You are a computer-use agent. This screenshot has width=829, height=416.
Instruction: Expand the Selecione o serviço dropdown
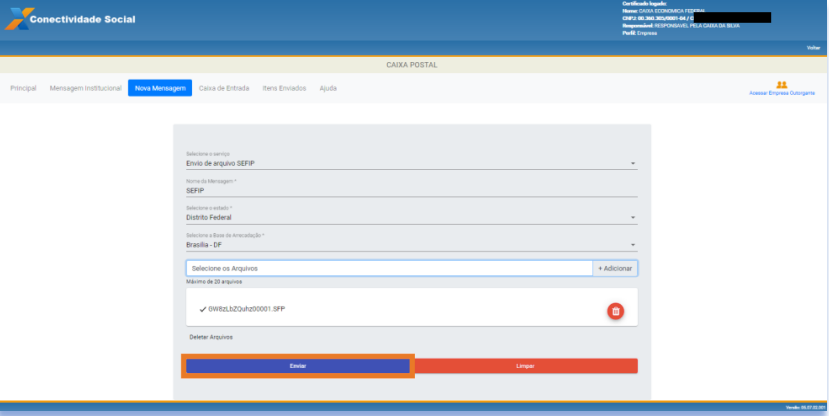click(412, 161)
